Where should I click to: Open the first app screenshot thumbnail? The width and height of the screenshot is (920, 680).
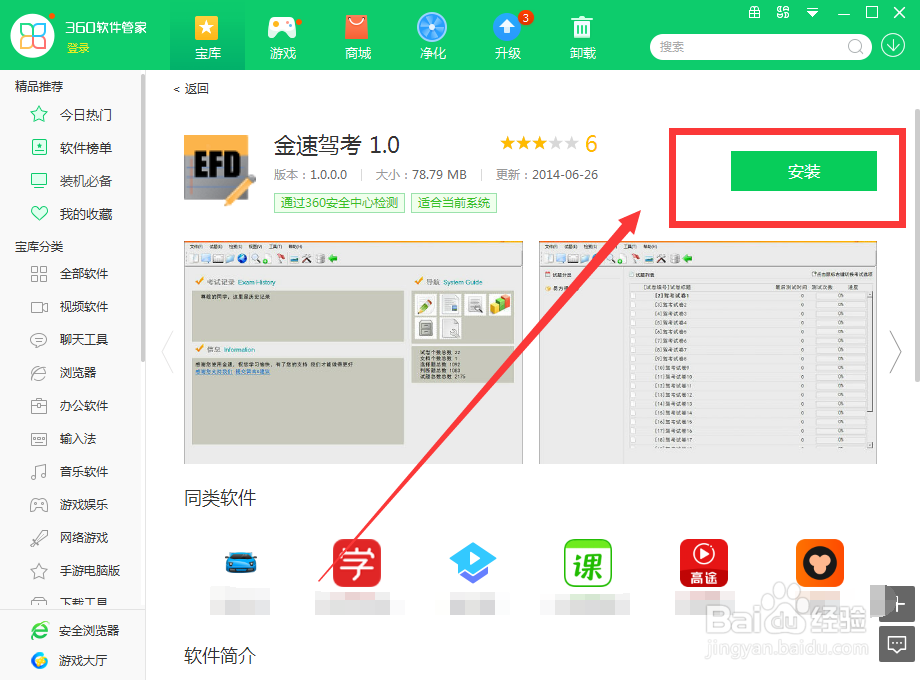pos(353,352)
